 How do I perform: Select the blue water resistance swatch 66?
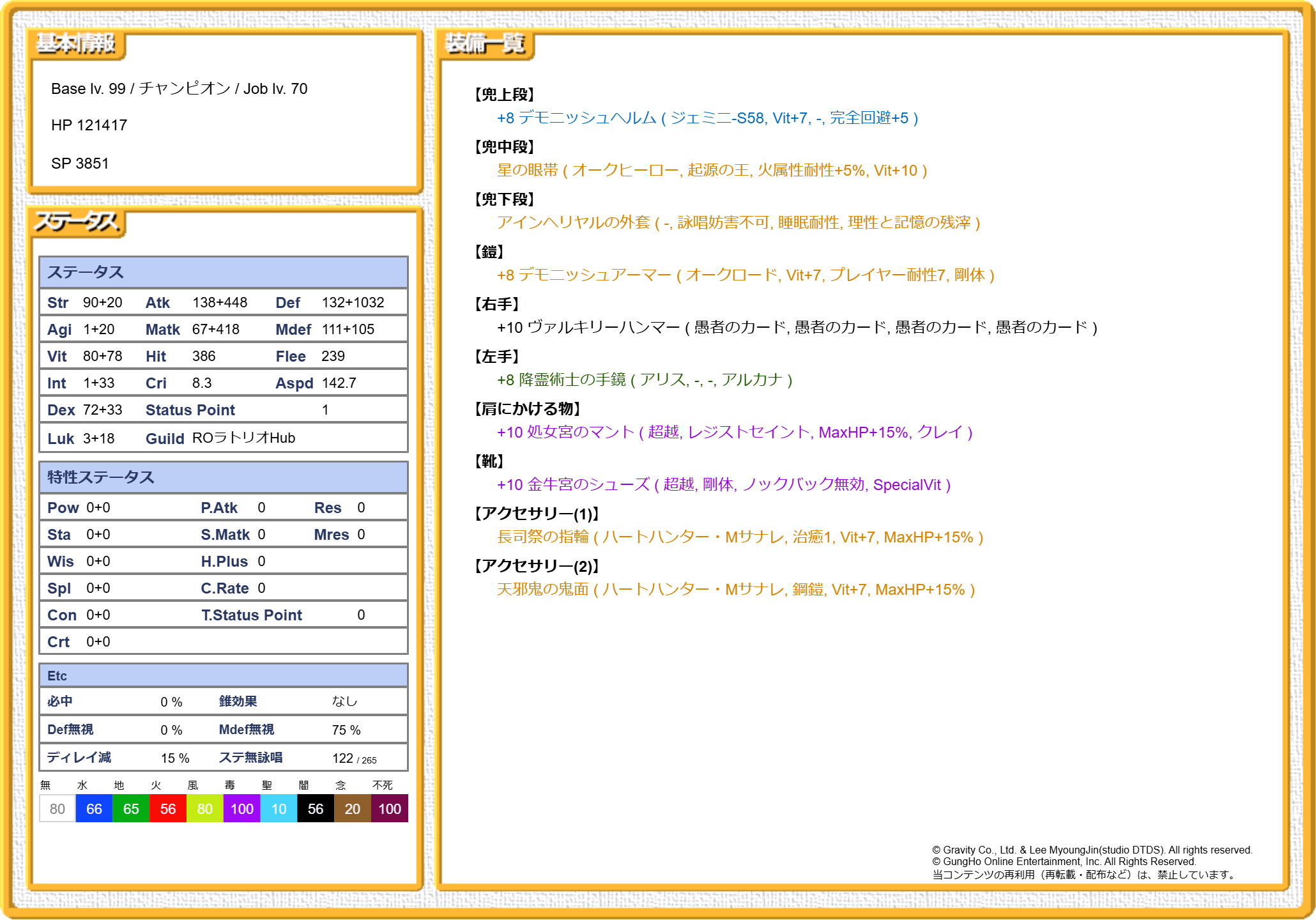coord(94,809)
